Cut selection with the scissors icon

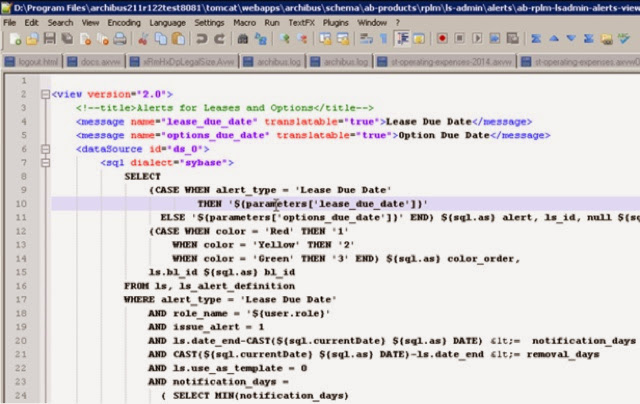pyautogui.click(x=143, y=39)
